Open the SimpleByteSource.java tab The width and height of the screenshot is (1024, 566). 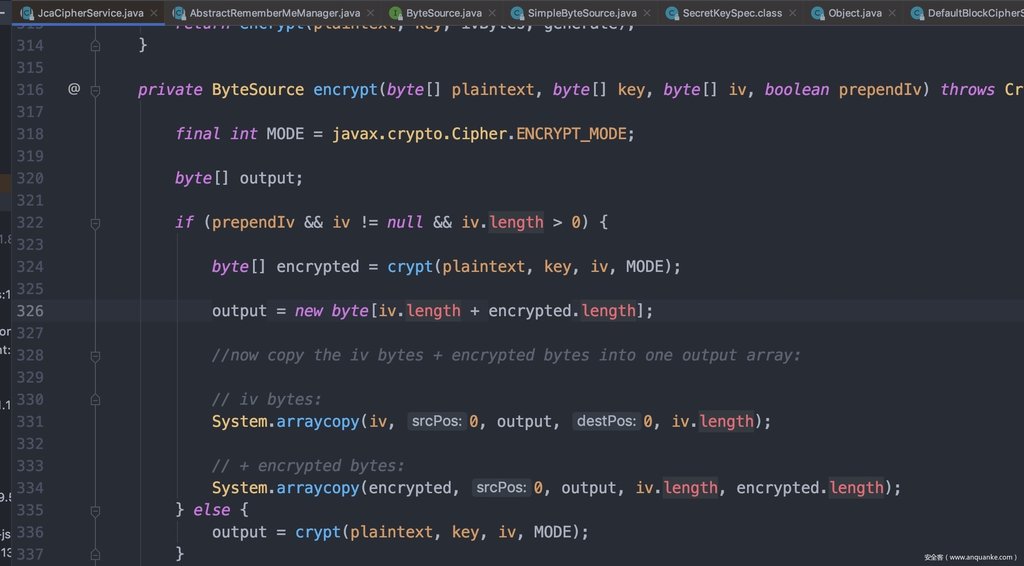(581, 13)
